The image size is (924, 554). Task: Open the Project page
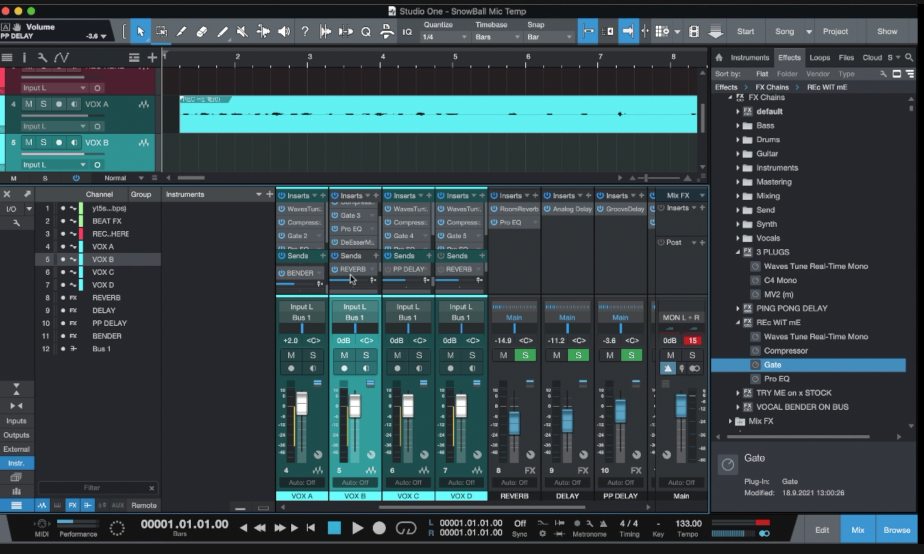tap(835, 31)
